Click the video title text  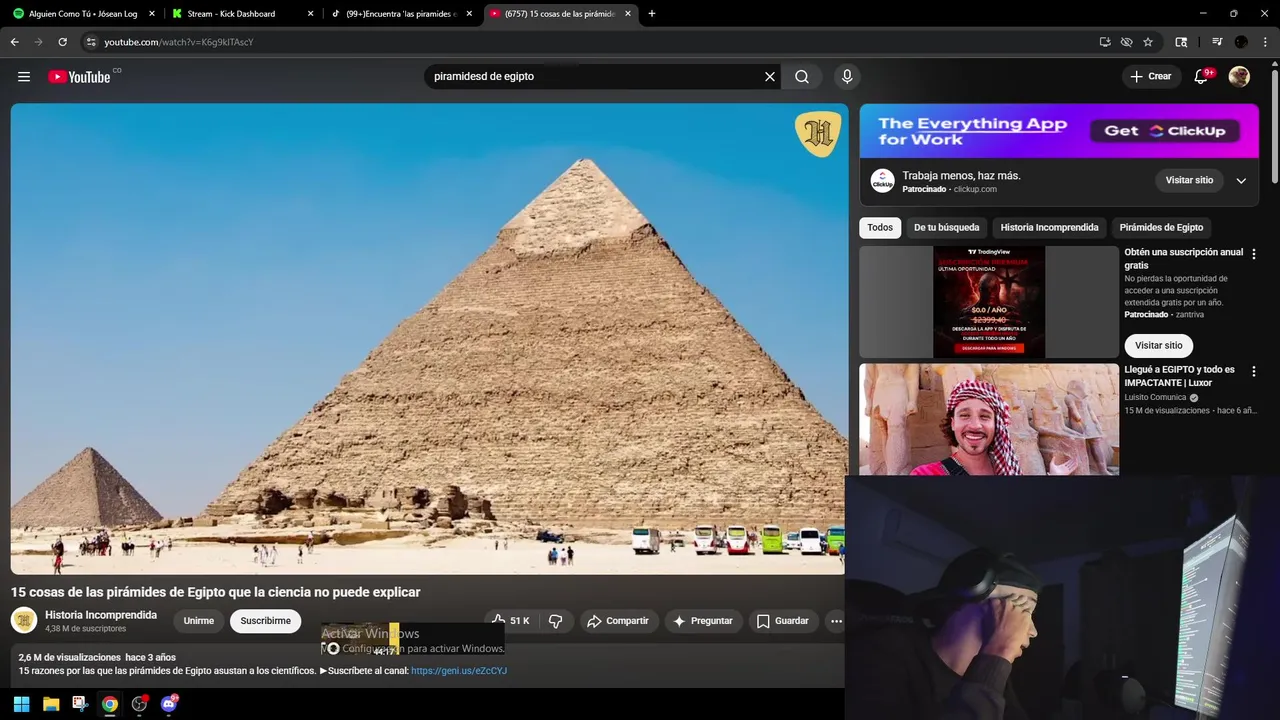[x=216, y=592]
